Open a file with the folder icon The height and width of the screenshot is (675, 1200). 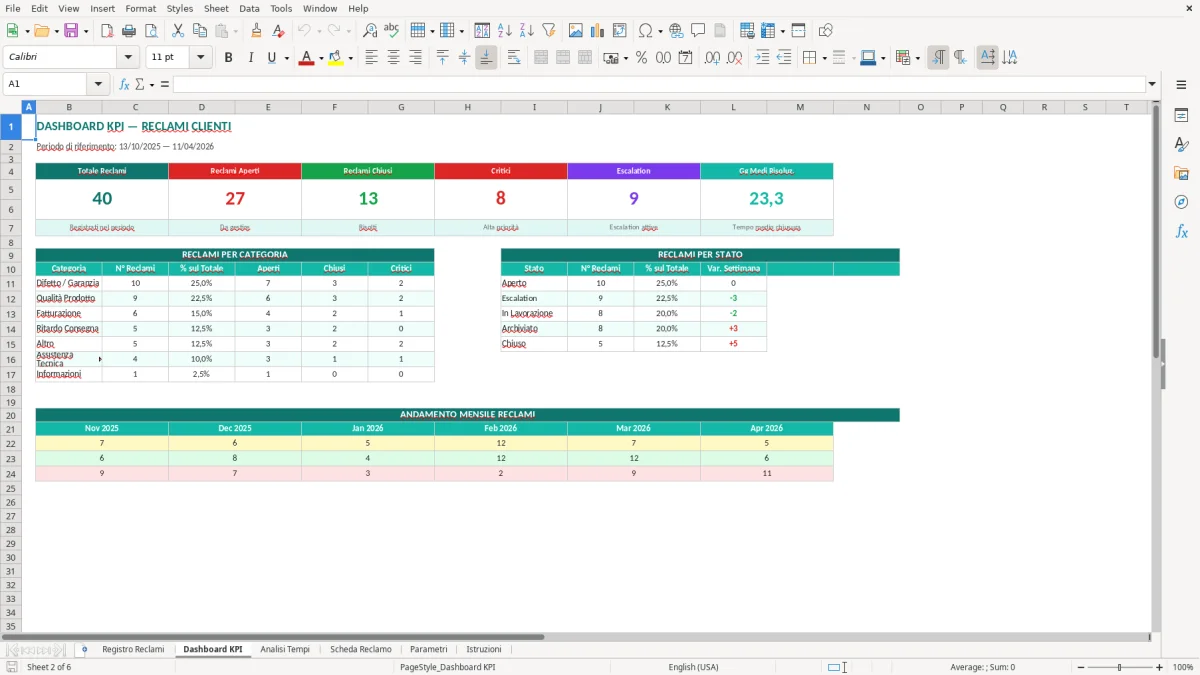41,31
